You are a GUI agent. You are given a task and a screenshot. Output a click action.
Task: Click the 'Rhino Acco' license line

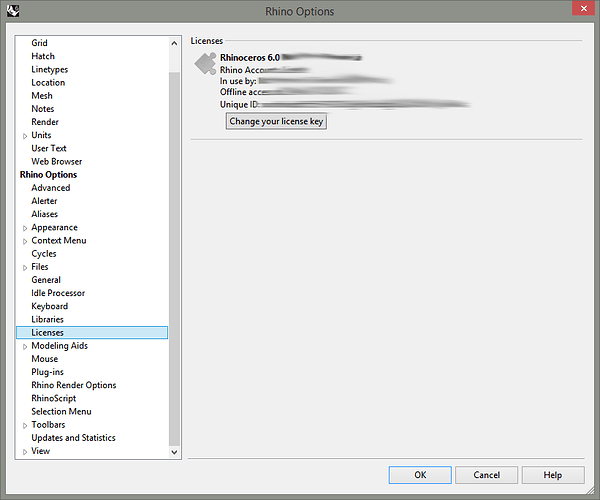click(x=242, y=70)
